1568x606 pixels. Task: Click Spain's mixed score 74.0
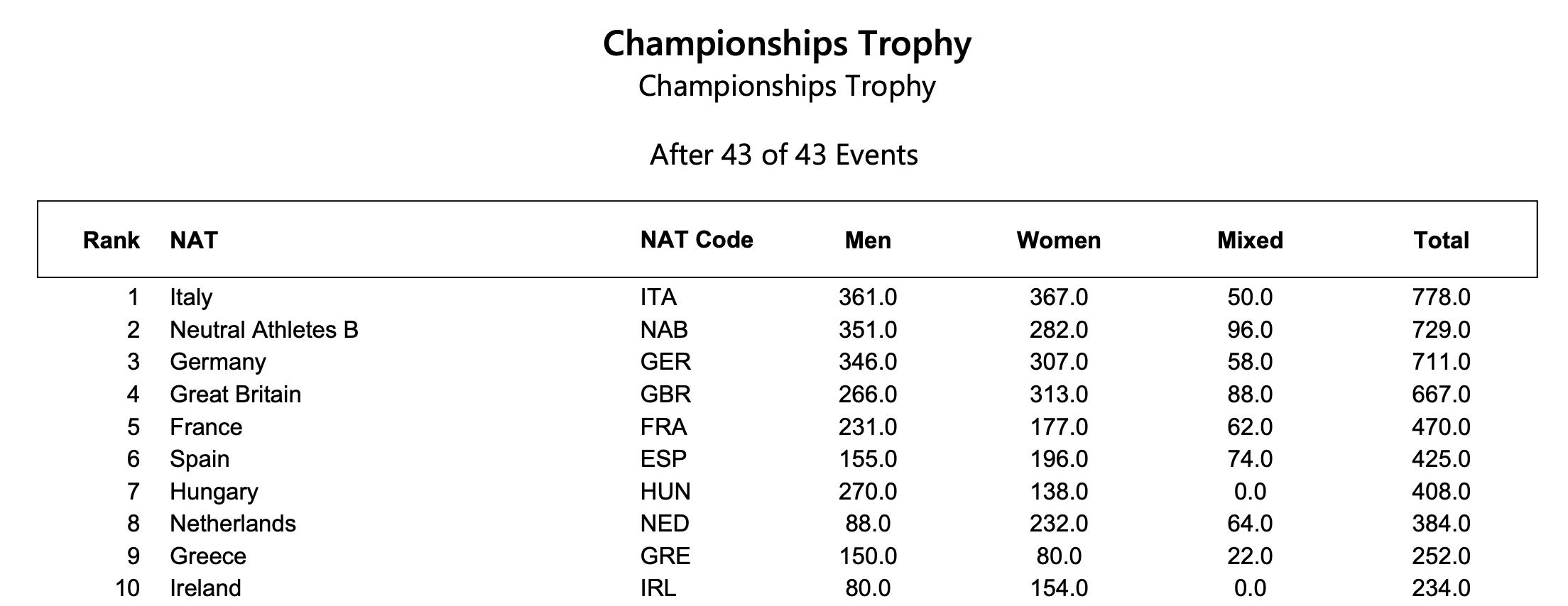[1250, 459]
